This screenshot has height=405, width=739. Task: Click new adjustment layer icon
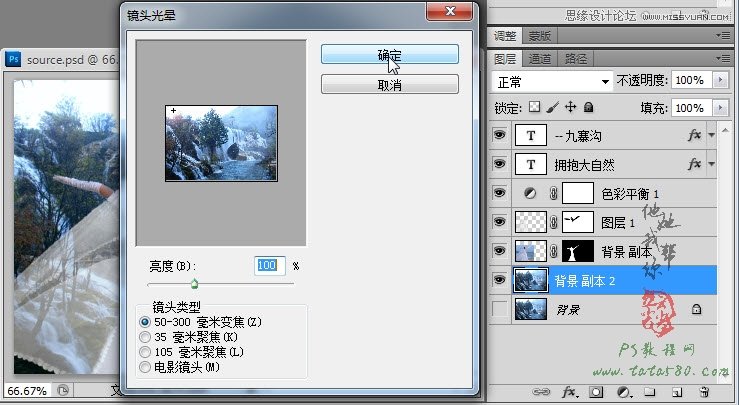point(624,392)
